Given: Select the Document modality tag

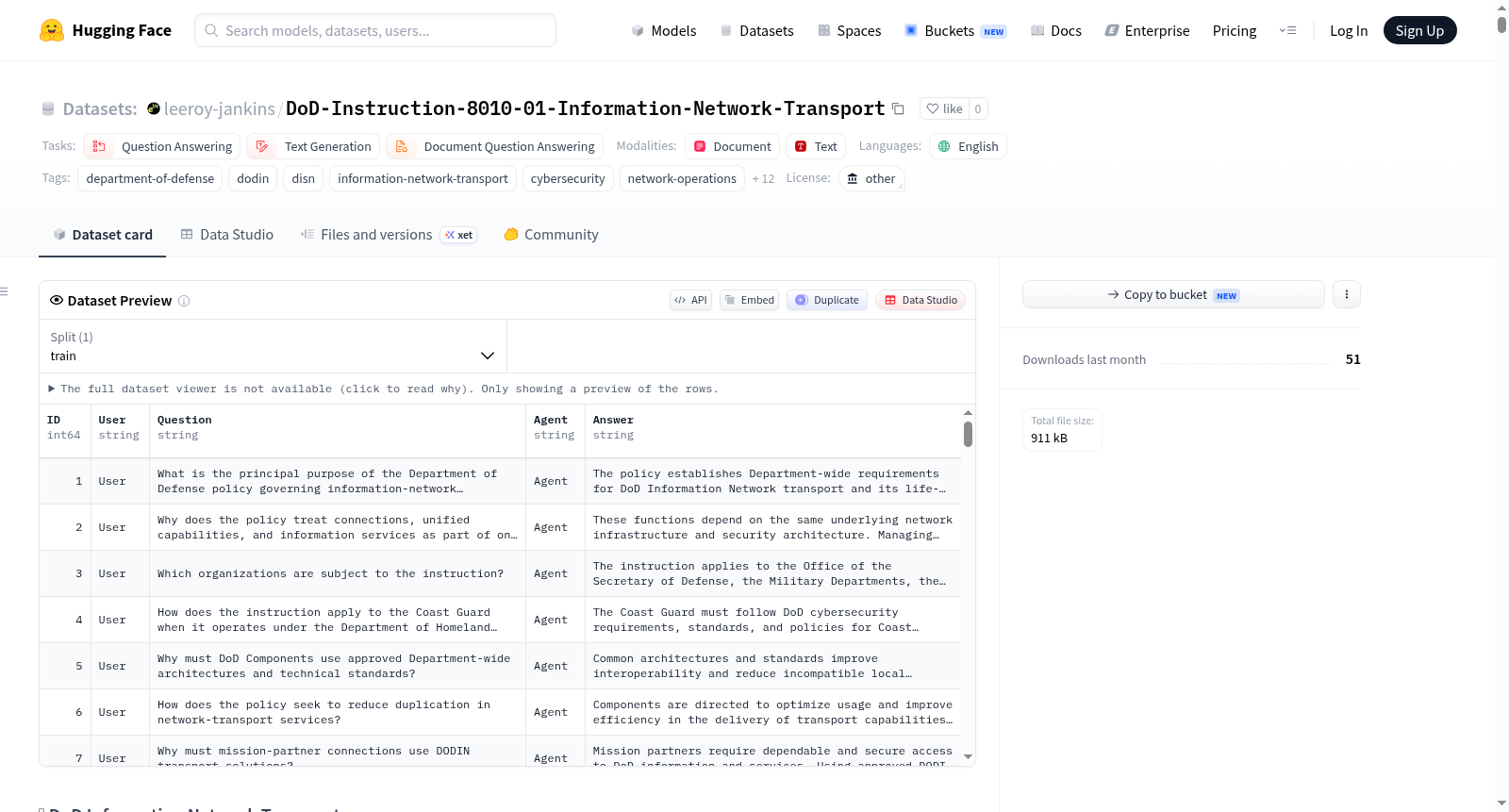Looking at the screenshot, I should 732,146.
